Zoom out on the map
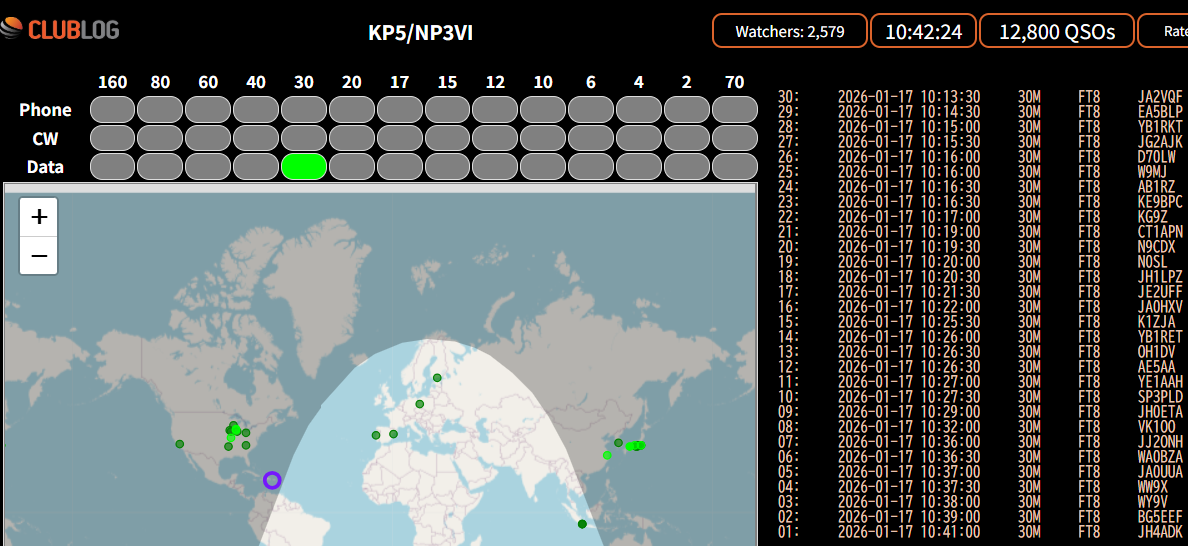1188x546 pixels. click(x=39, y=256)
